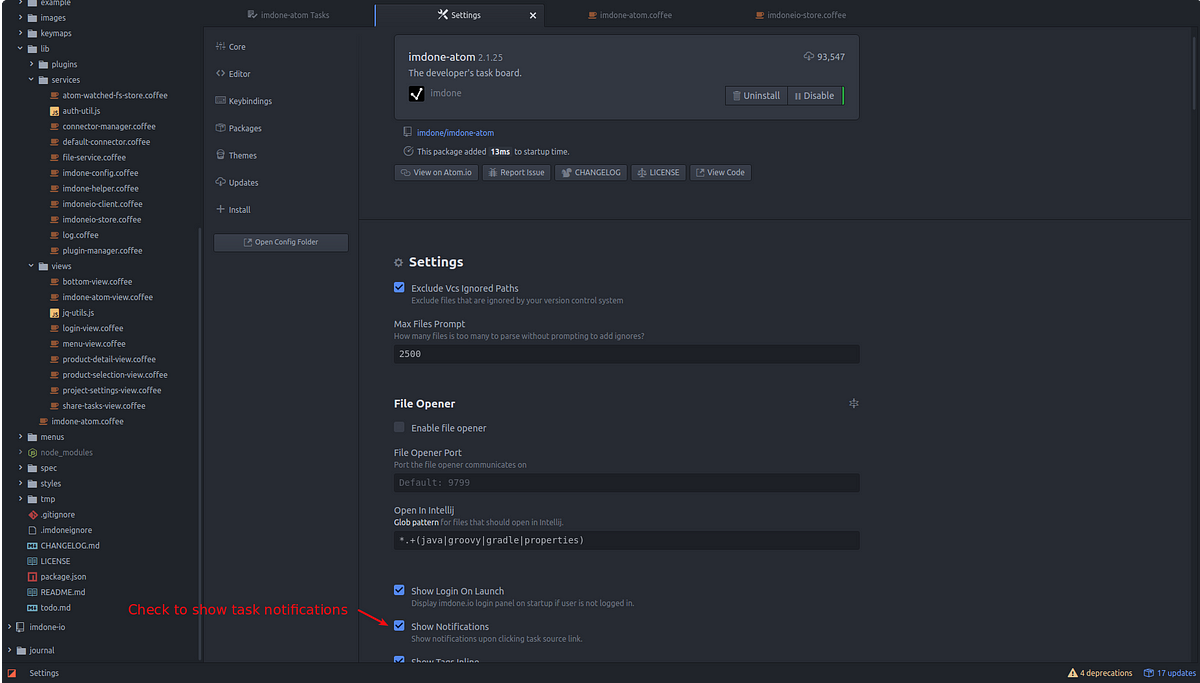Switch to the imdoneio-store.coffee tab
1200x683 pixels.
pyautogui.click(x=800, y=15)
